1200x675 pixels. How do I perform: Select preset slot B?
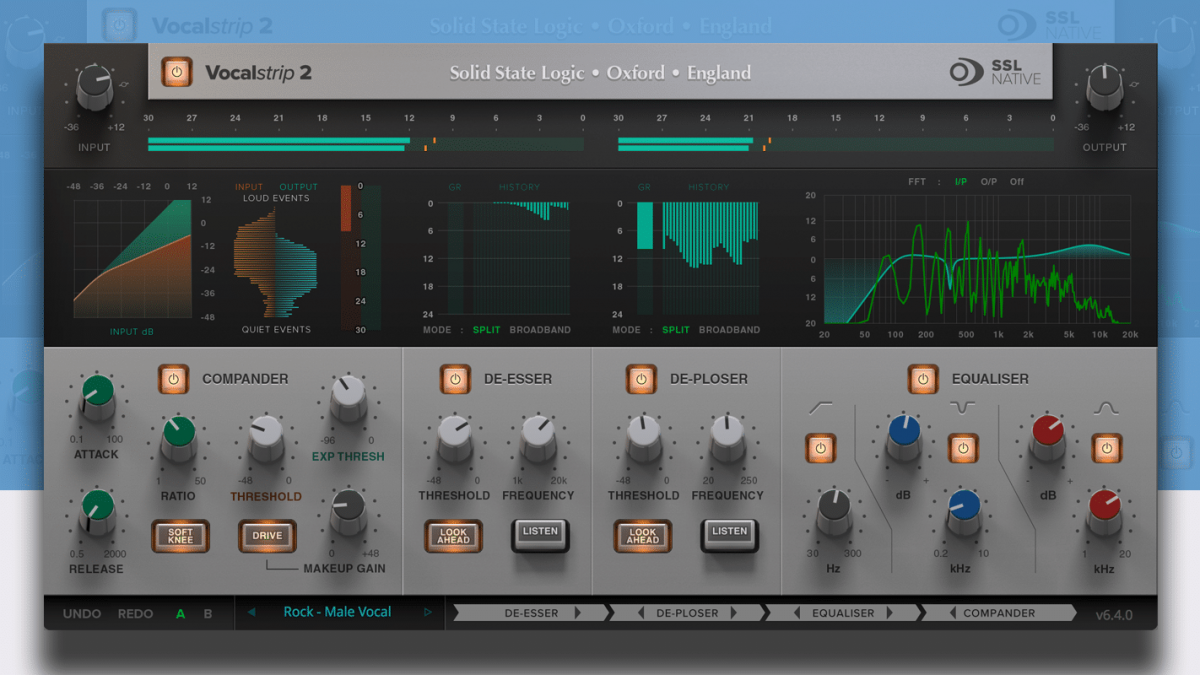coord(208,613)
